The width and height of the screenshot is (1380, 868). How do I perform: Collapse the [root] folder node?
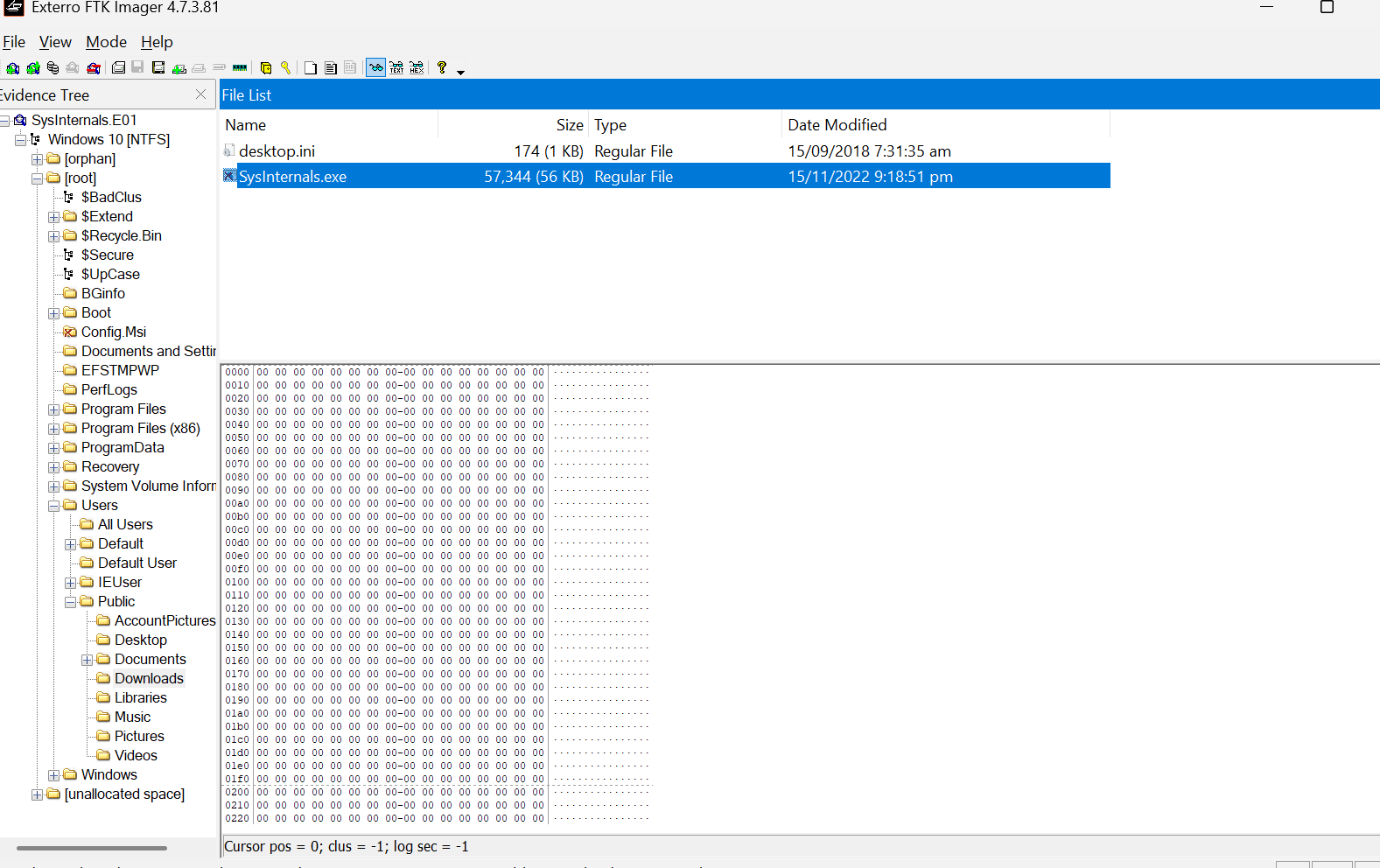pos(38,178)
